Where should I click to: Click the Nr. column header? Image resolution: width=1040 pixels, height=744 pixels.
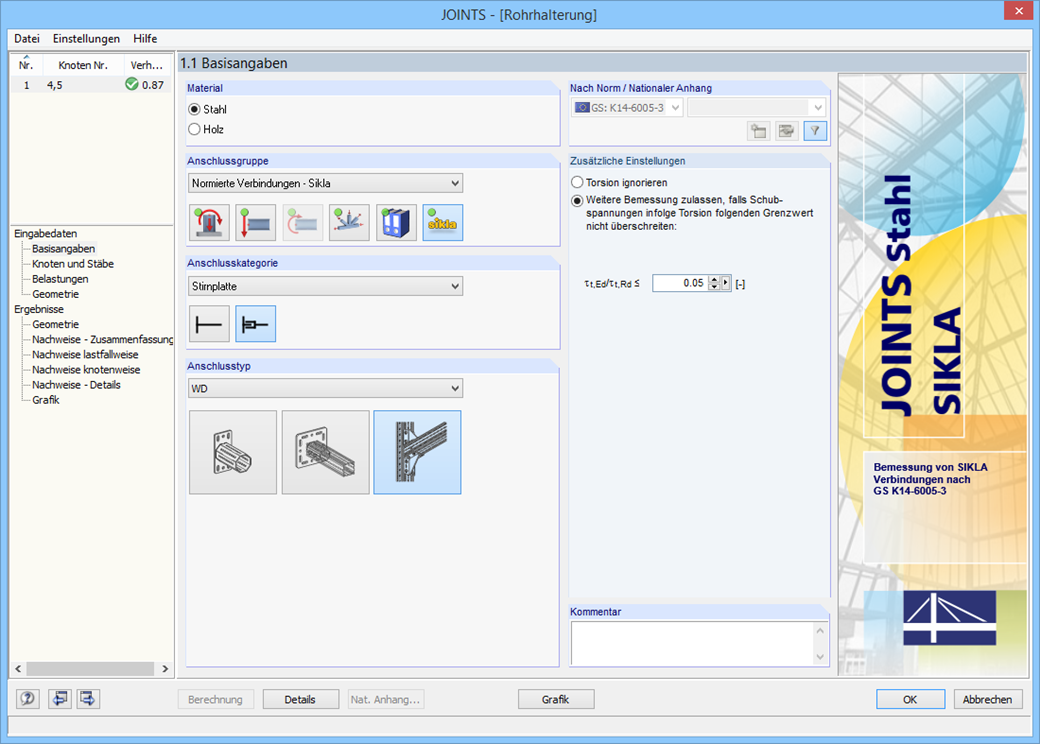click(x=27, y=65)
